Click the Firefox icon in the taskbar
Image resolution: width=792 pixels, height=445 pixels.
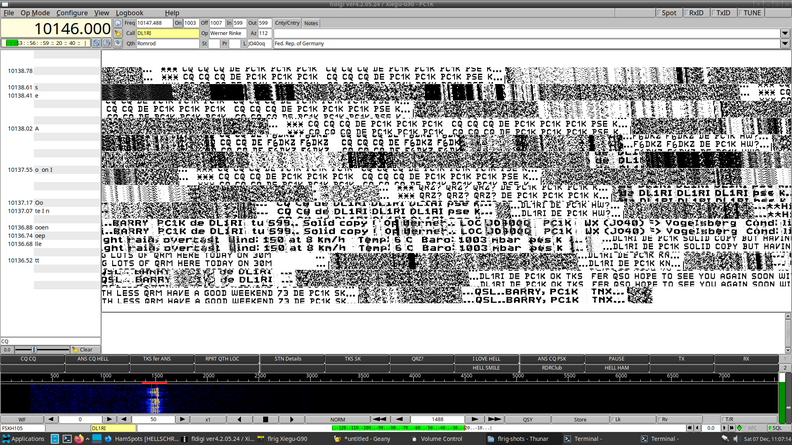pyautogui.click(x=79, y=438)
